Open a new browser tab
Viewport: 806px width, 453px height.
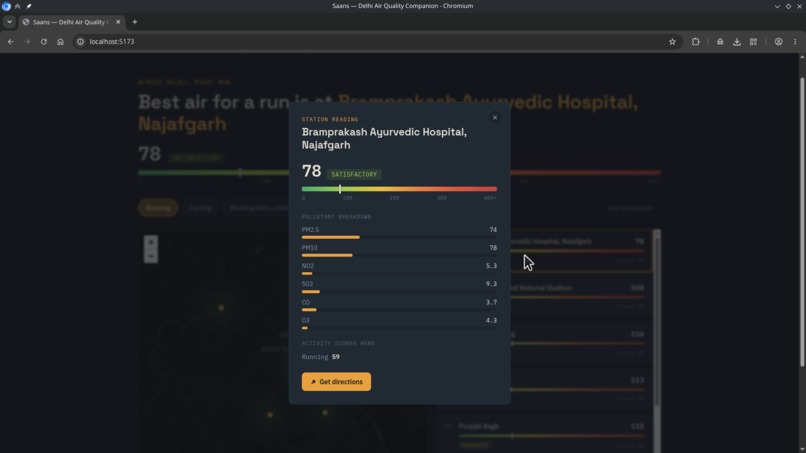click(135, 22)
